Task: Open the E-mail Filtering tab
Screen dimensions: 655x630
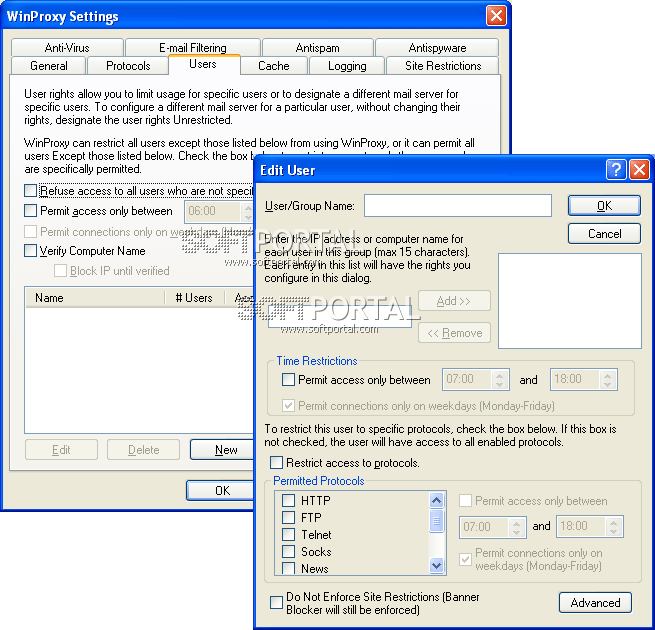Action: point(193,47)
